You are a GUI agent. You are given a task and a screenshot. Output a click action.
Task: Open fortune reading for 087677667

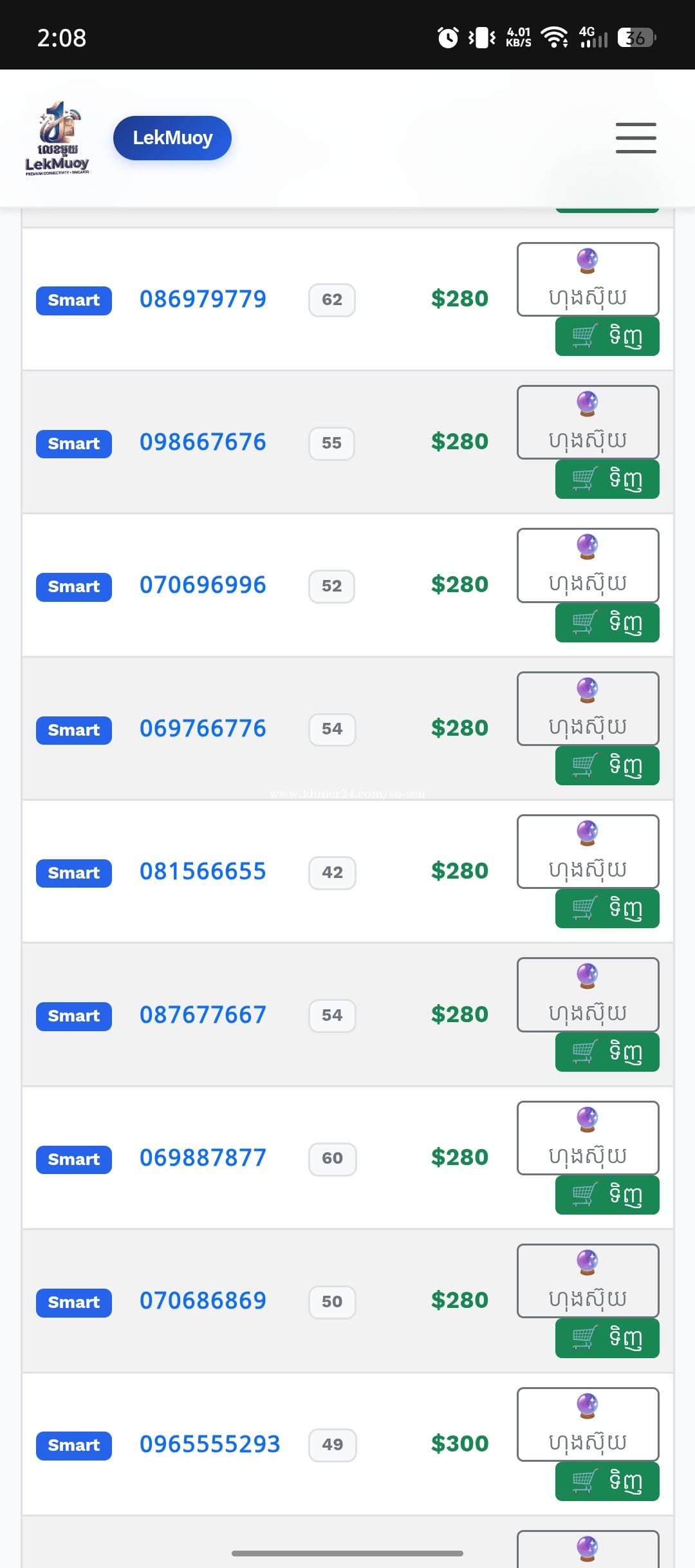pos(588,994)
